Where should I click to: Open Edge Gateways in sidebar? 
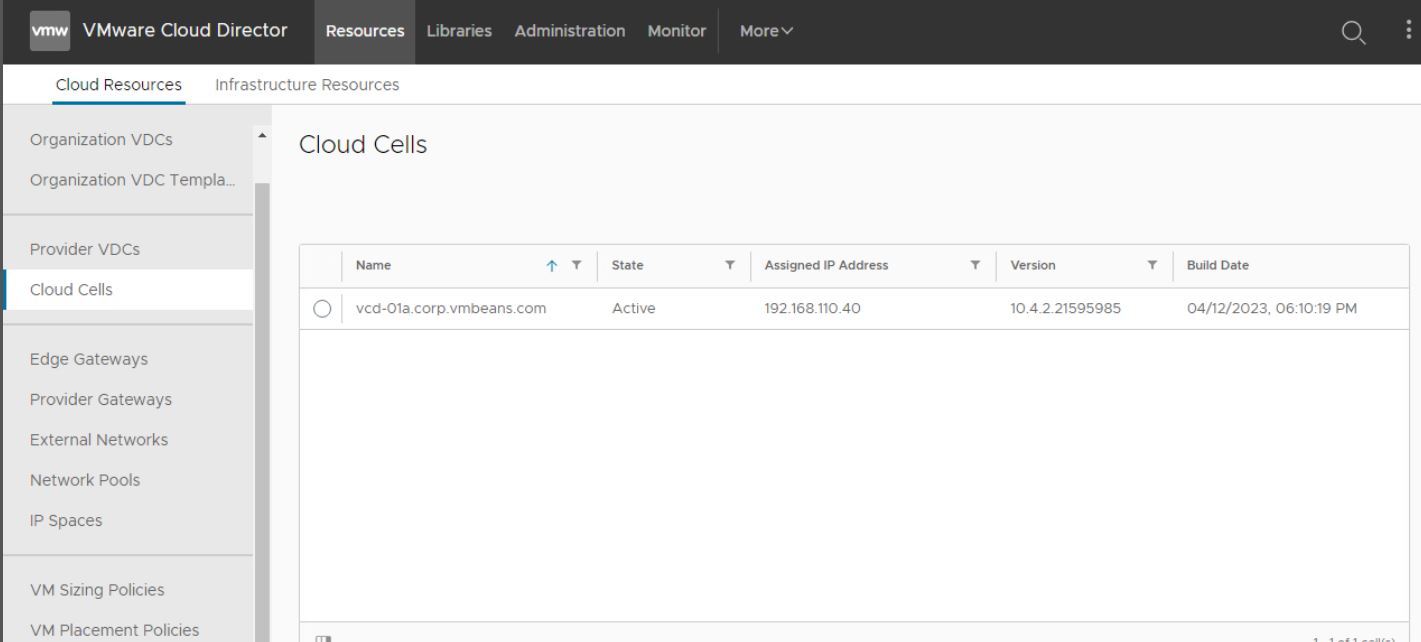(89, 359)
